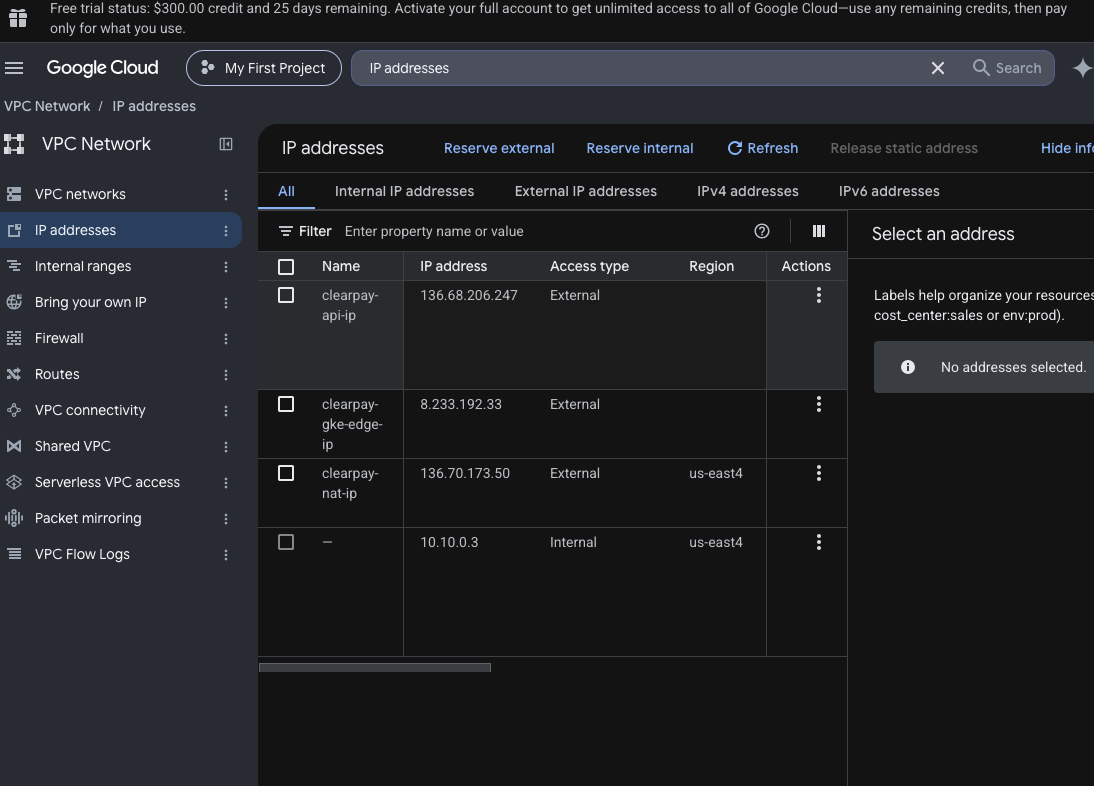The width and height of the screenshot is (1094, 786).
Task: Open more options for Firewall
Action: pos(226,338)
